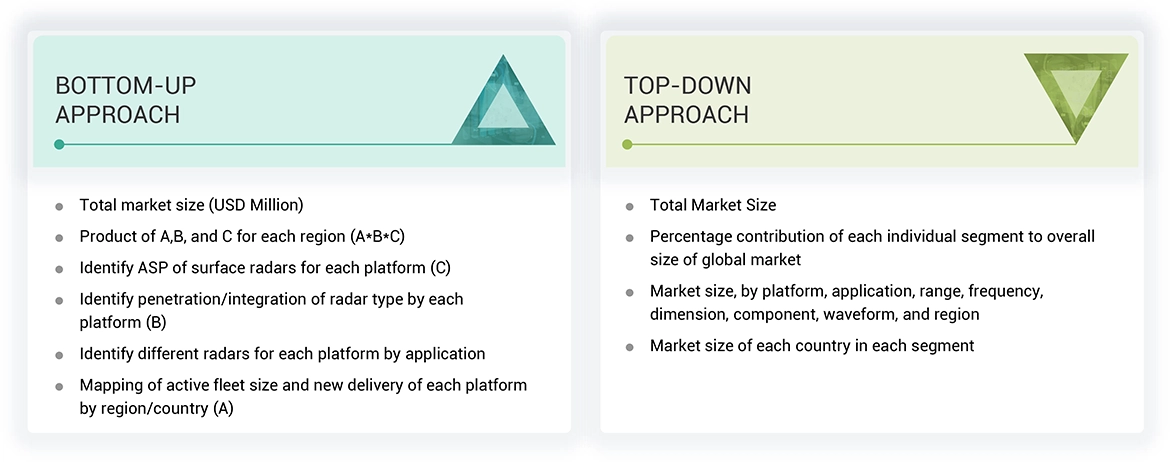Click the teal dot under Bottom-Up heading
This screenshot has width=1170, height=462.
[x=60, y=144]
